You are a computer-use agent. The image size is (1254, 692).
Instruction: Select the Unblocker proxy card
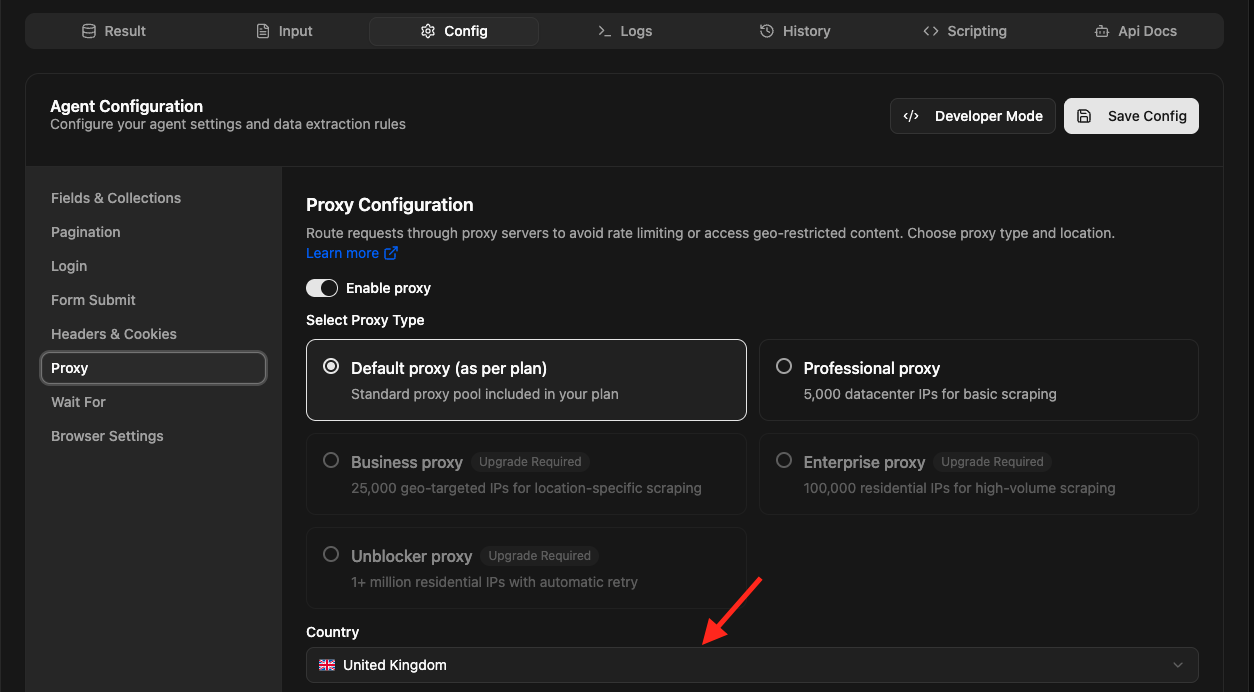point(526,568)
